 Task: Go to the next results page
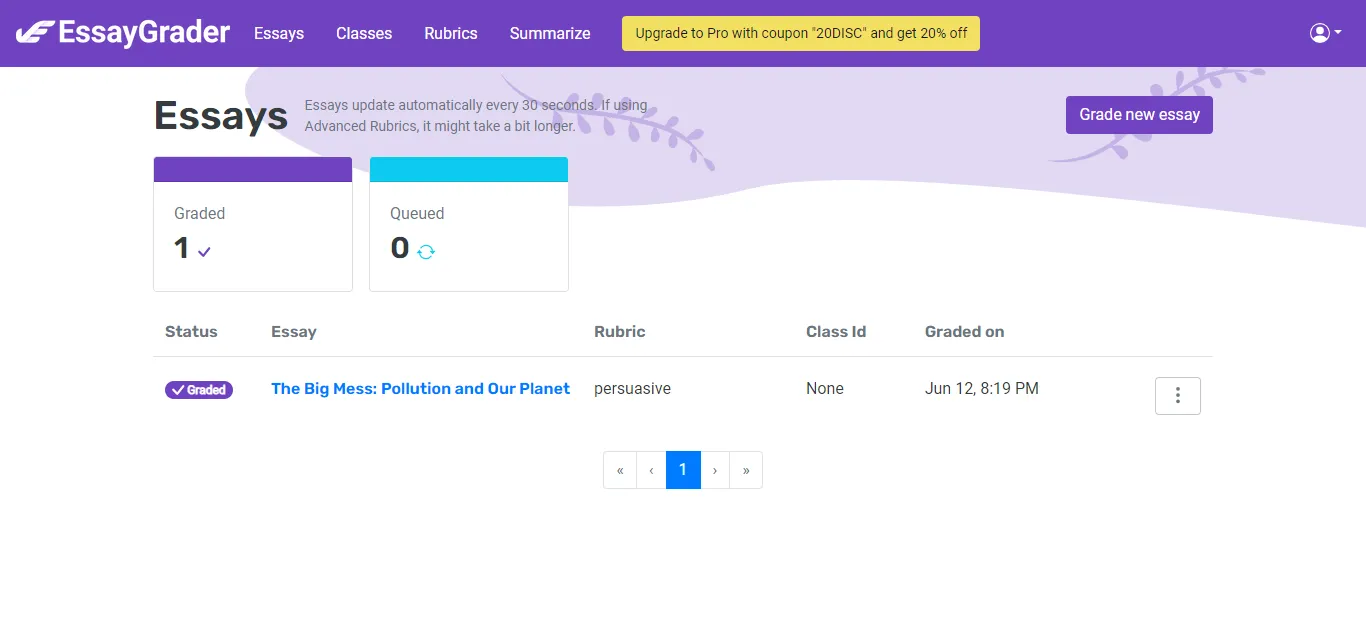pyautogui.click(x=715, y=470)
